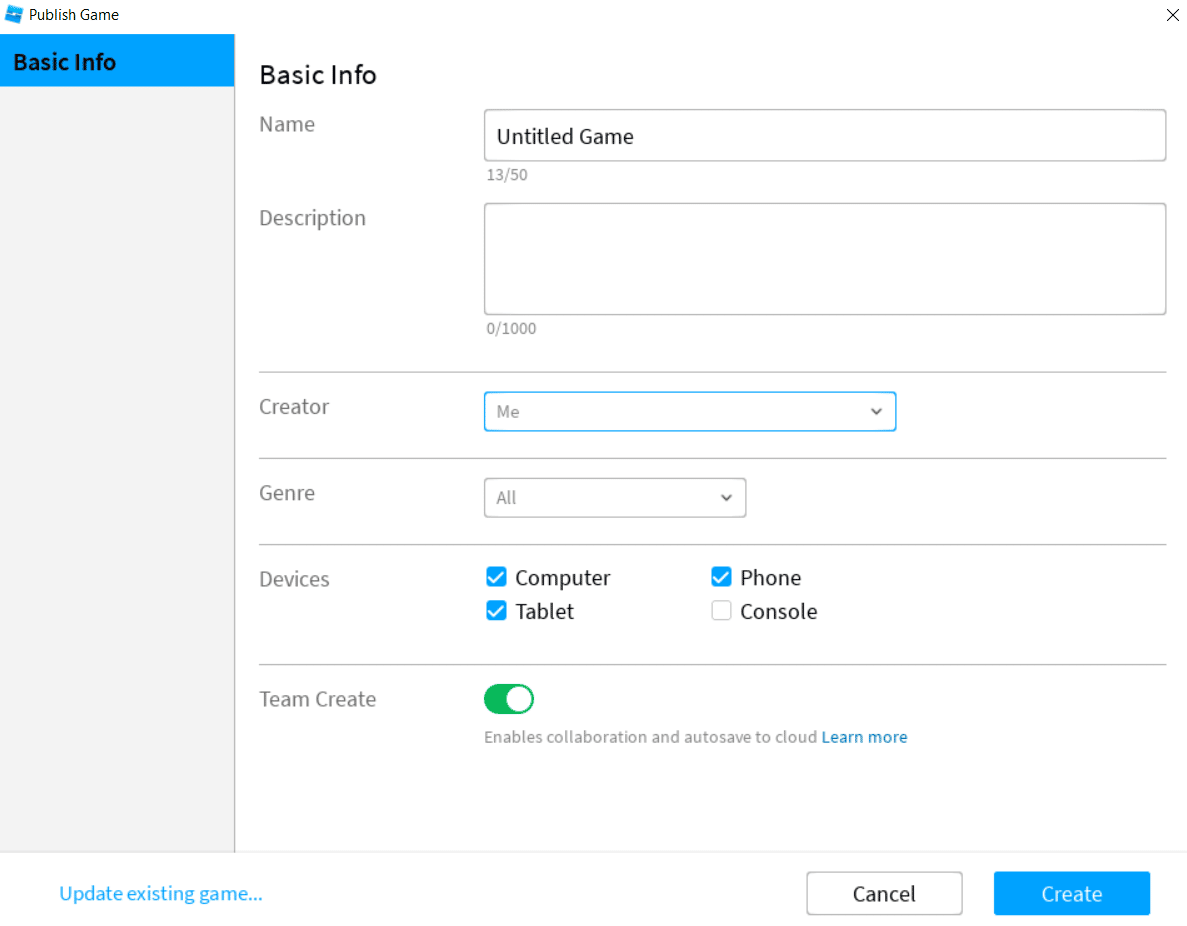Select the Basic Info sidebar tab
Image resolution: width=1187 pixels, height=926 pixels.
117,61
